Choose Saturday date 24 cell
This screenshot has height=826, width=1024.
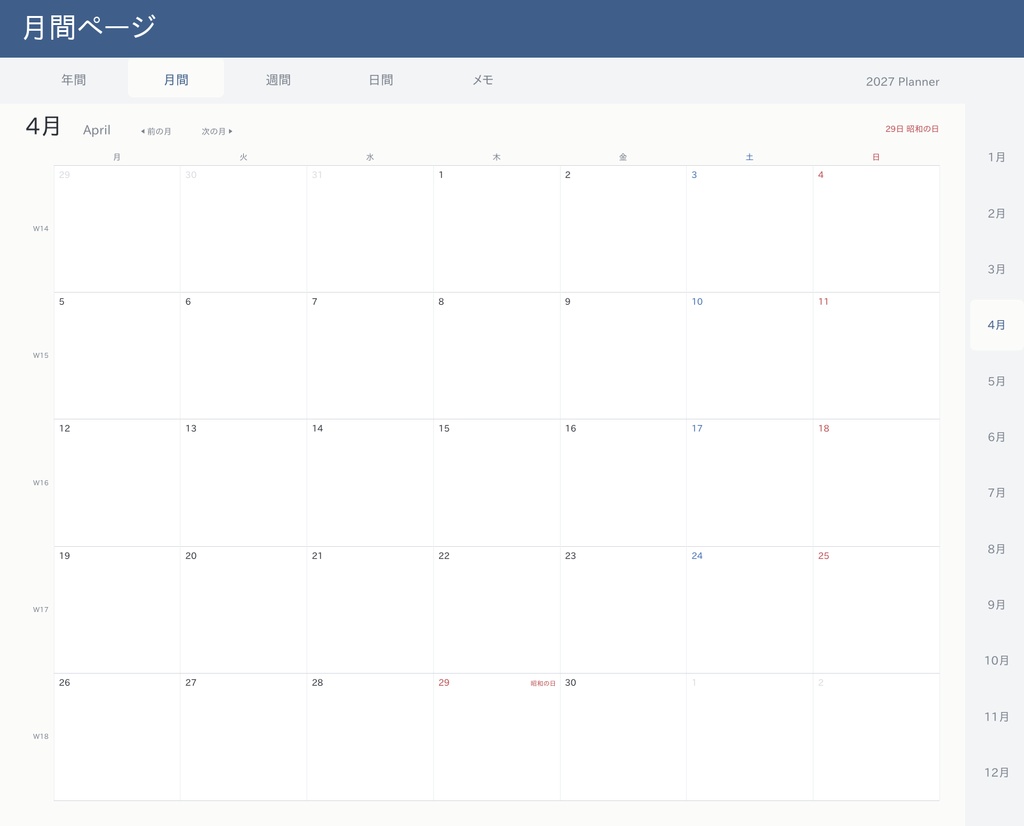click(750, 610)
